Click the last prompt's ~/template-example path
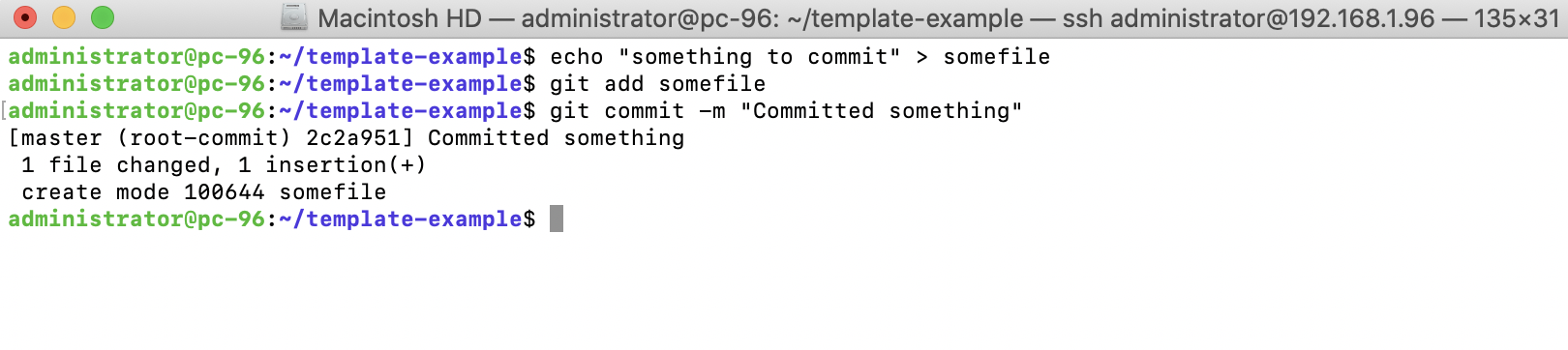 pos(400,219)
